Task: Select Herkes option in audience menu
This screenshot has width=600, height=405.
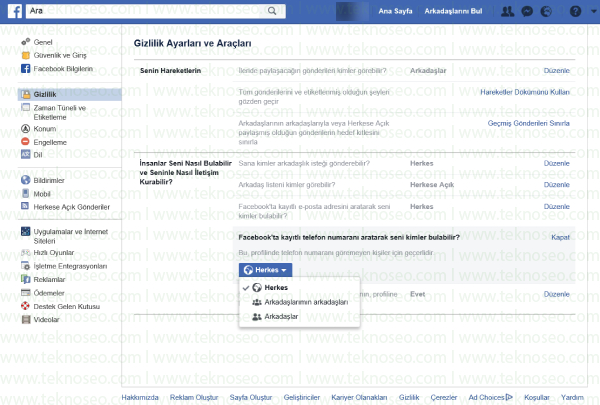Action: [x=299, y=287]
